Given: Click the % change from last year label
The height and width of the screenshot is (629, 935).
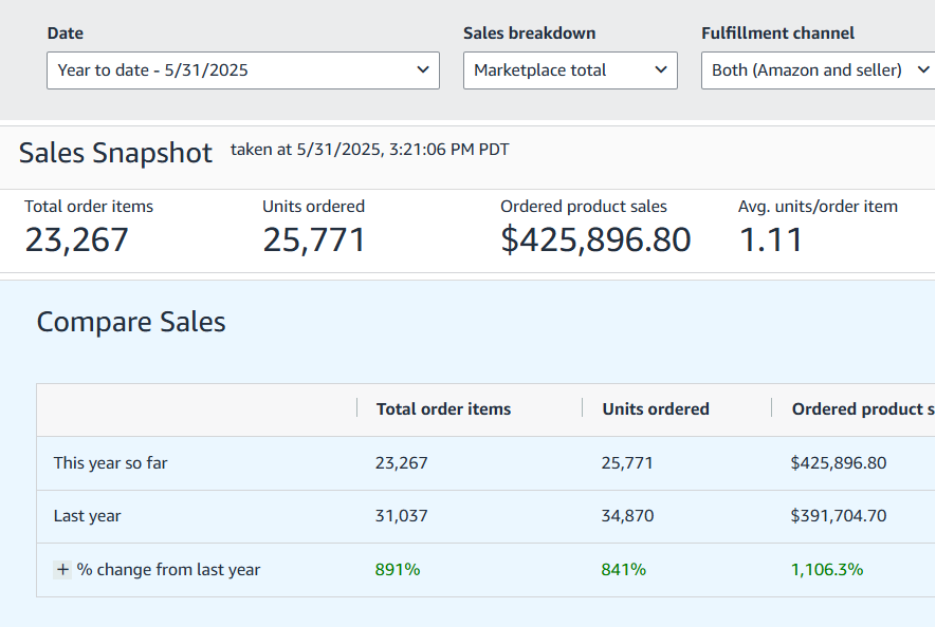Looking at the screenshot, I should 168,570.
